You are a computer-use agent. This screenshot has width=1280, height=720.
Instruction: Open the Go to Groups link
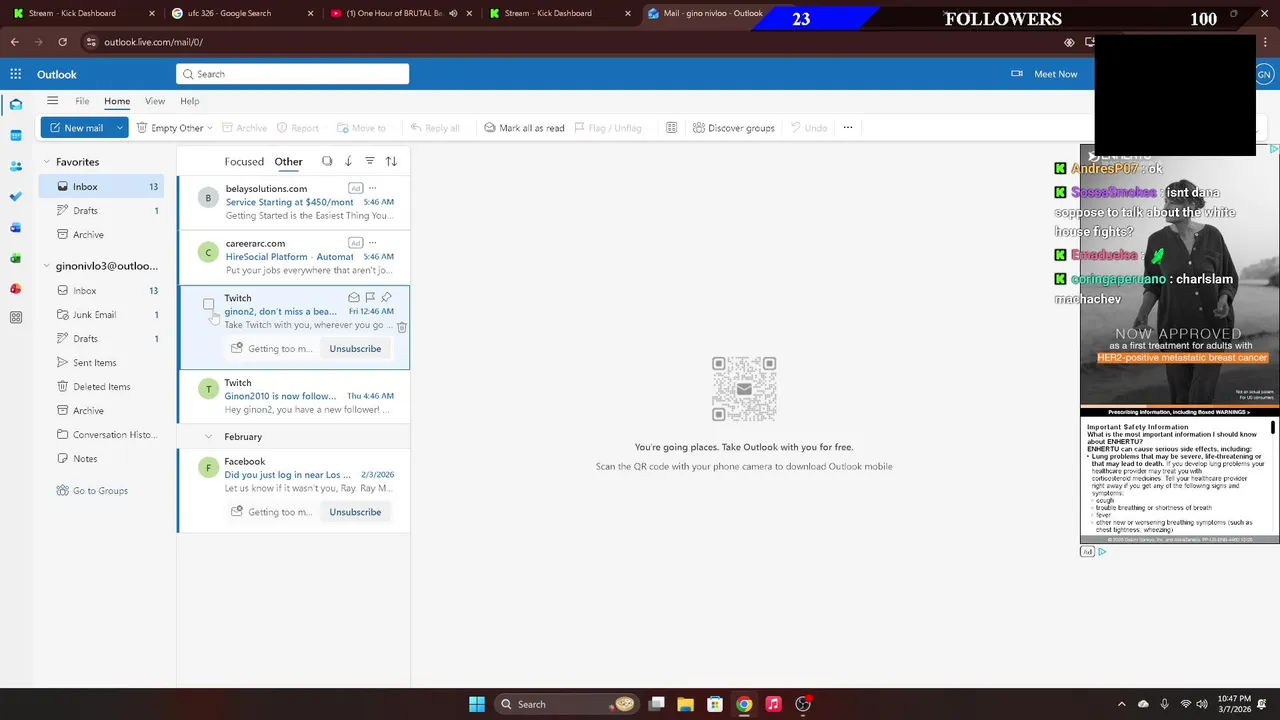[x=100, y=491]
